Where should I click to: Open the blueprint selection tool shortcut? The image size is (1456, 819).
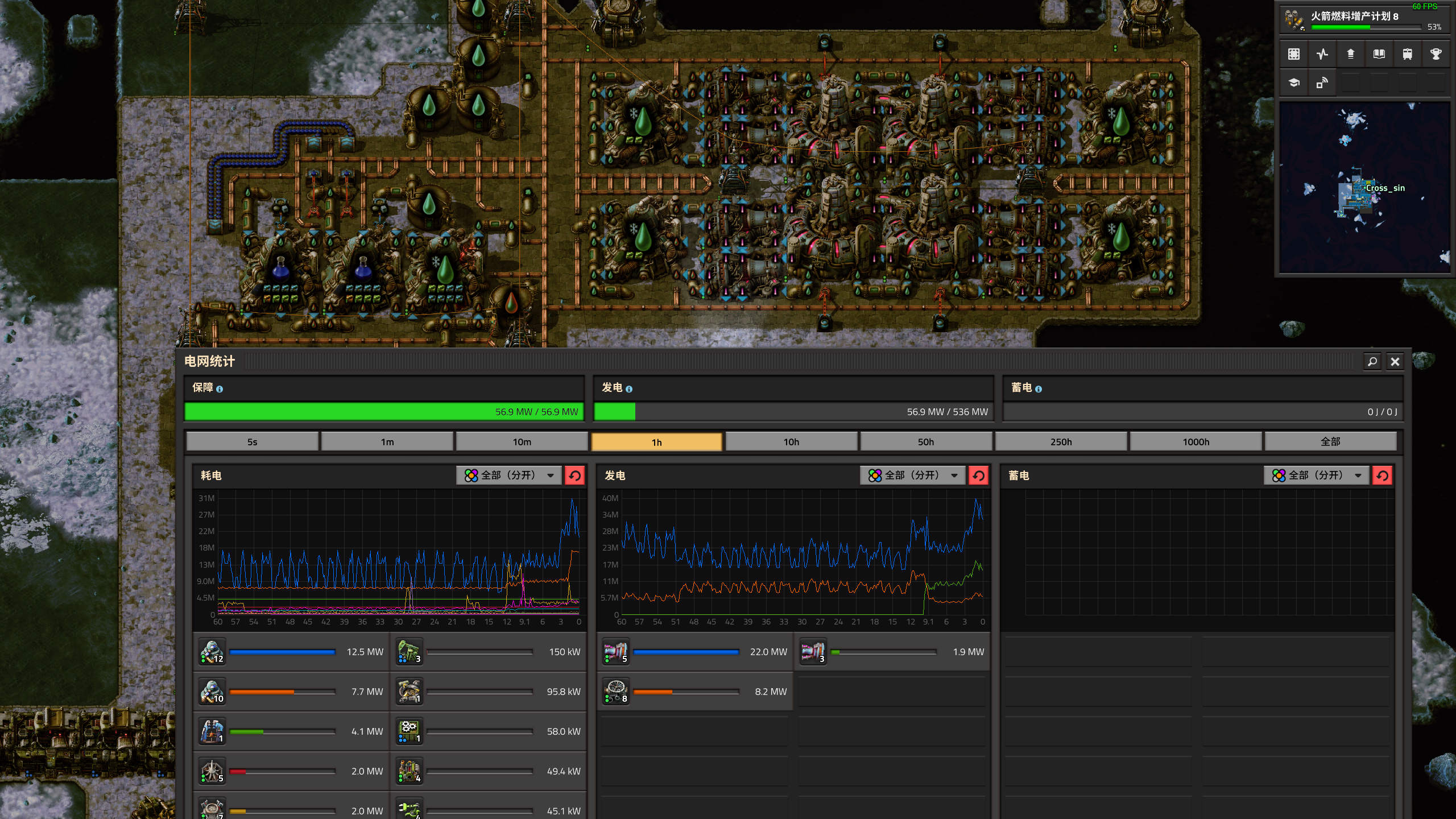(x=1294, y=54)
